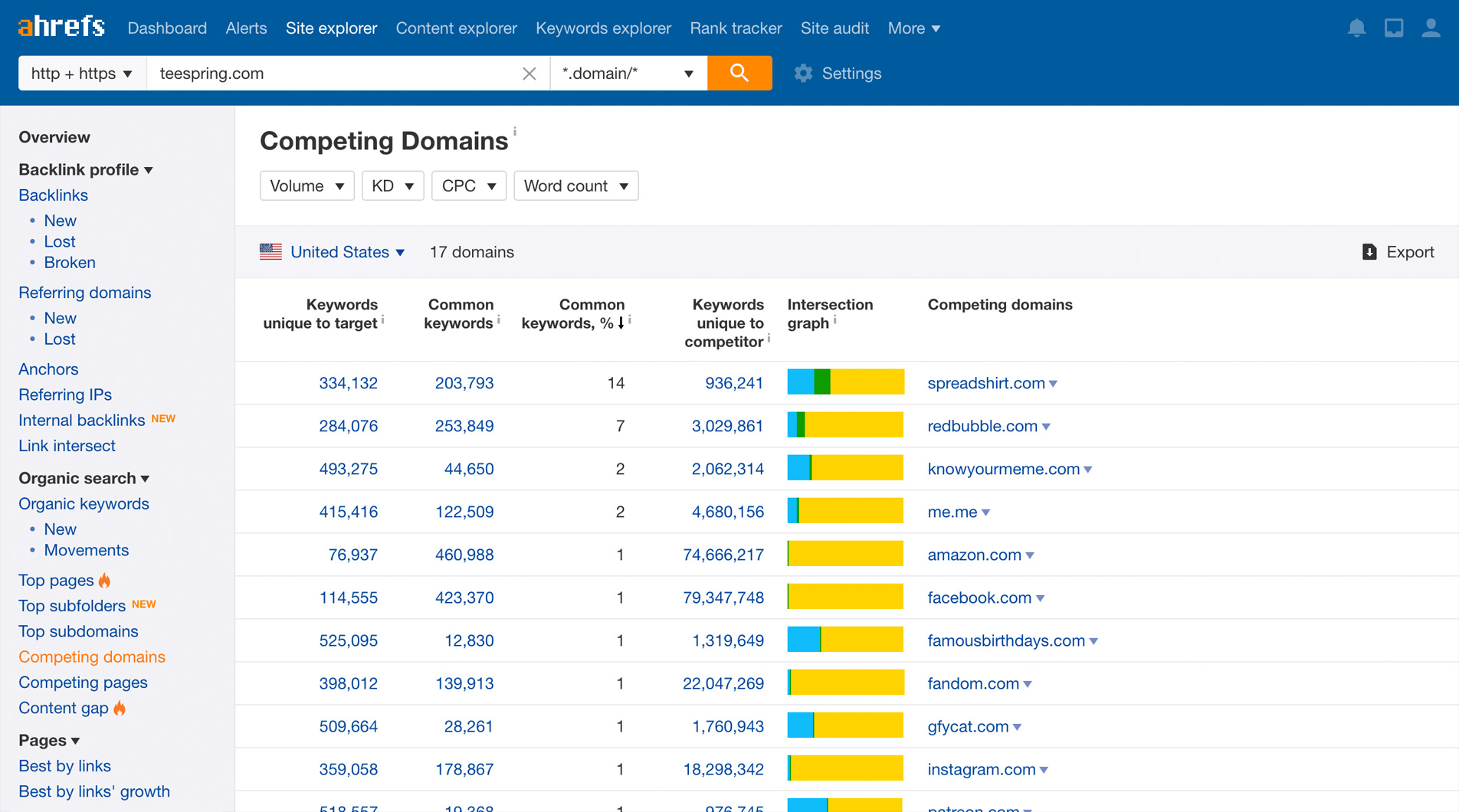This screenshot has height=812, width=1459.
Task: Open Movements under Organic keywords
Action: tap(86, 551)
